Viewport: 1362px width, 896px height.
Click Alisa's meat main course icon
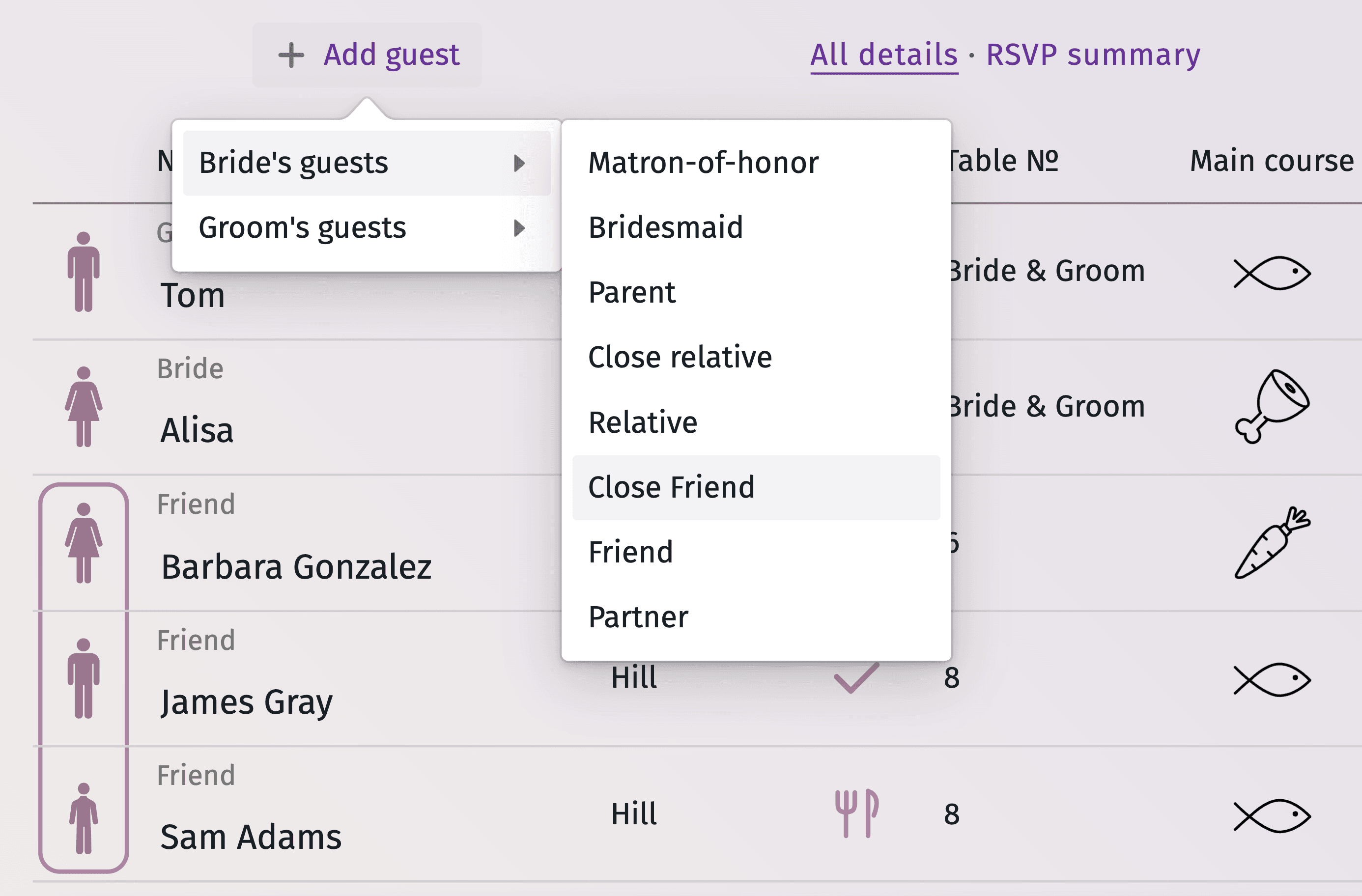tap(1272, 406)
